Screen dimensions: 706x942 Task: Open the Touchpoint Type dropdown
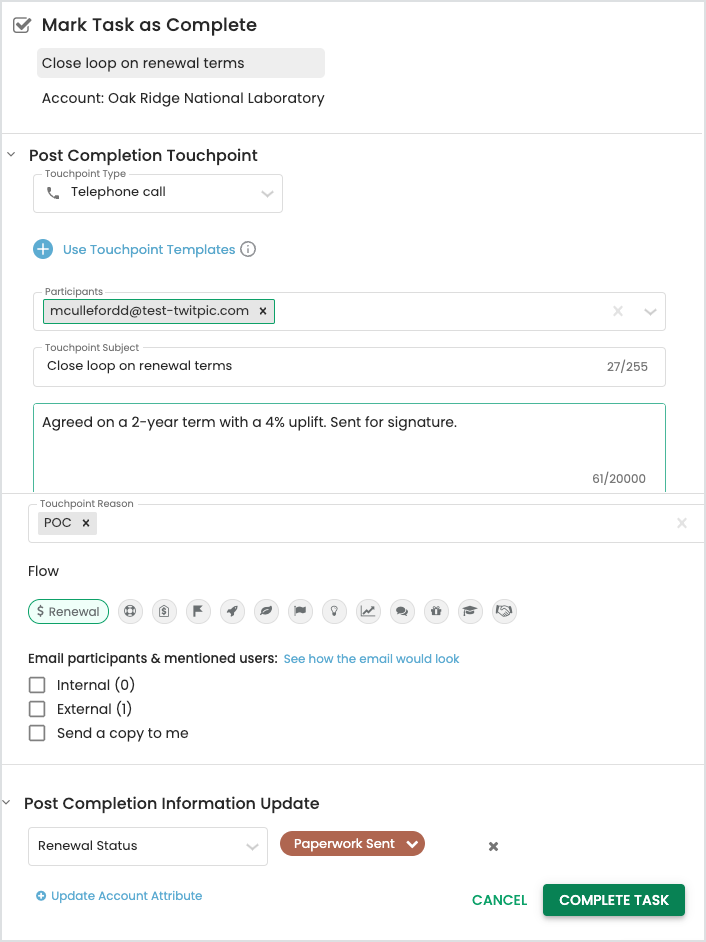(158, 193)
